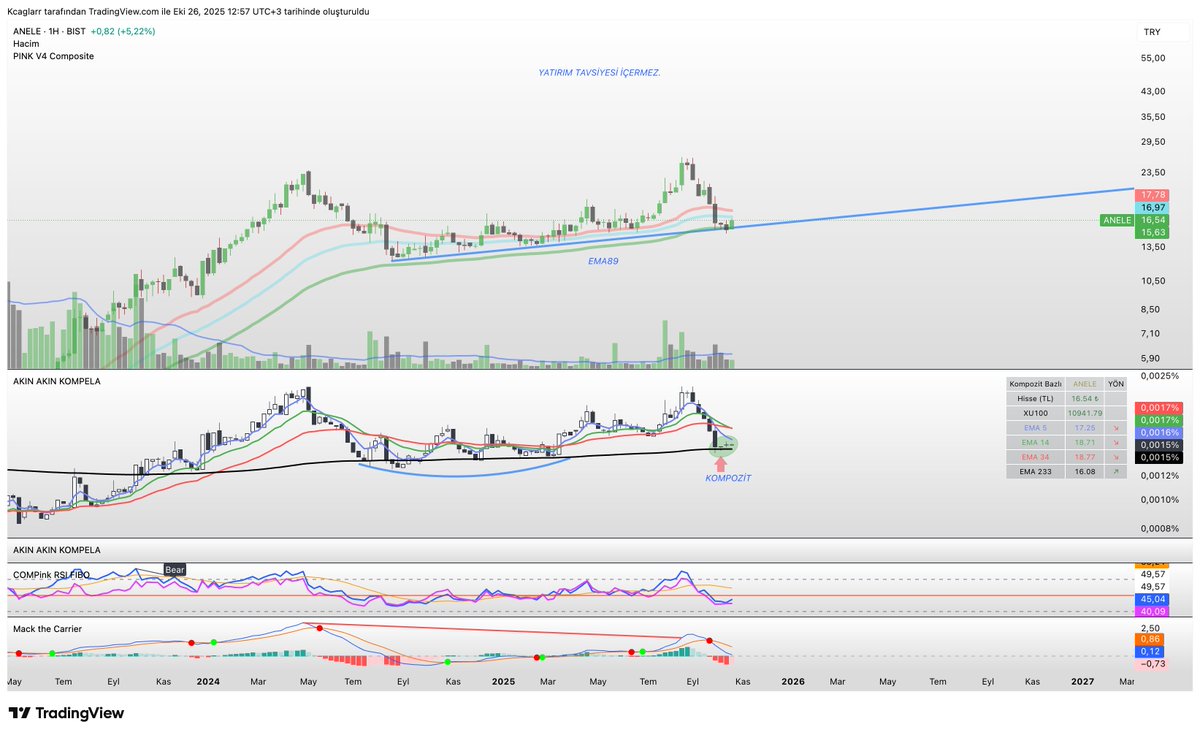Screen dimensions: 1200x735
Task: Click the 18.77 table value
Action: click(x=1083, y=456)
